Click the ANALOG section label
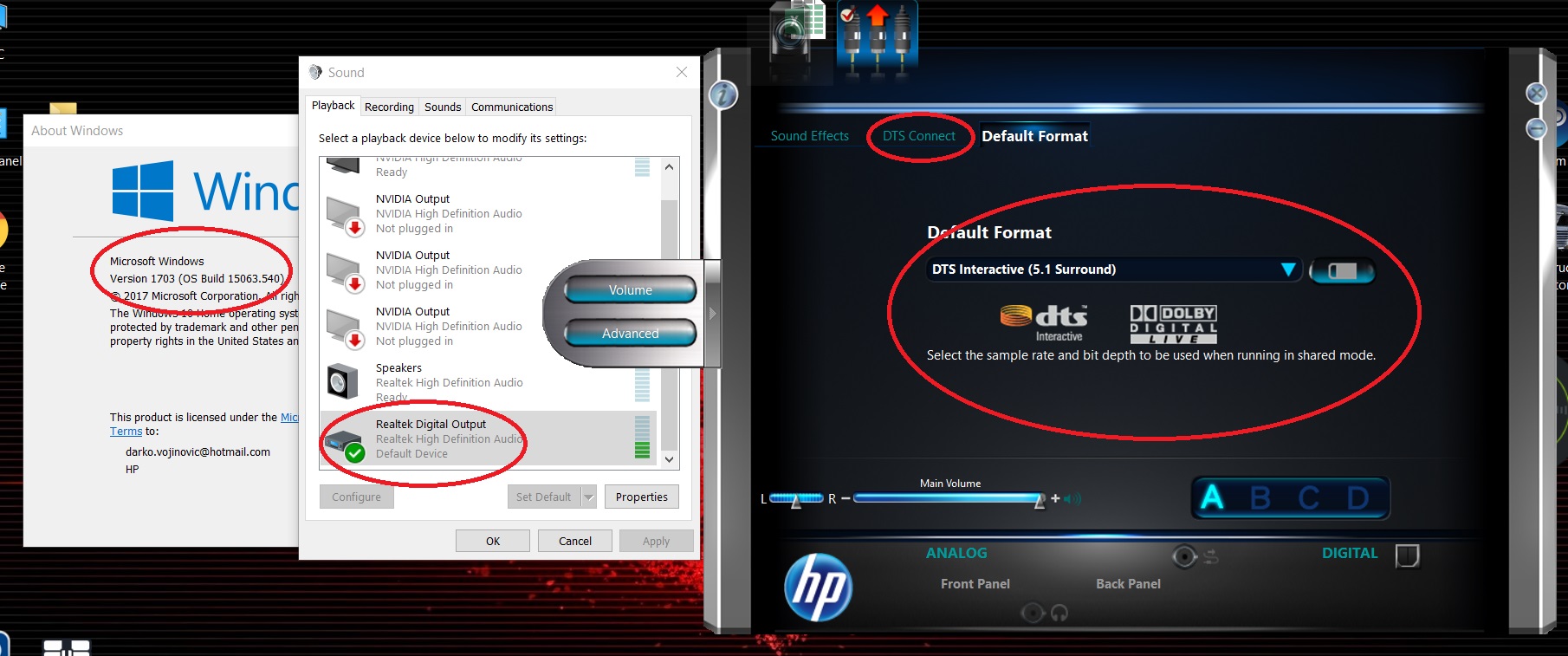The width and height of the screenshot is (1568, 656). click(956, 553)
